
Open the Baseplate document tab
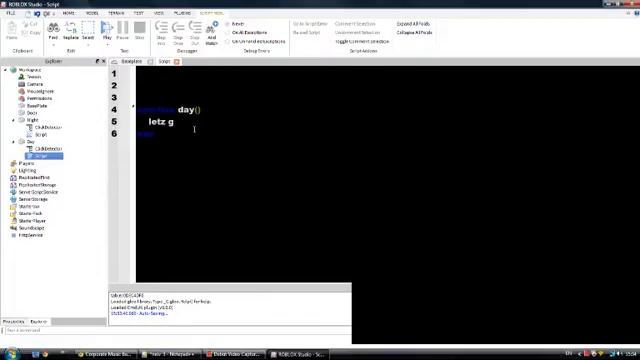tap(131, 62)
